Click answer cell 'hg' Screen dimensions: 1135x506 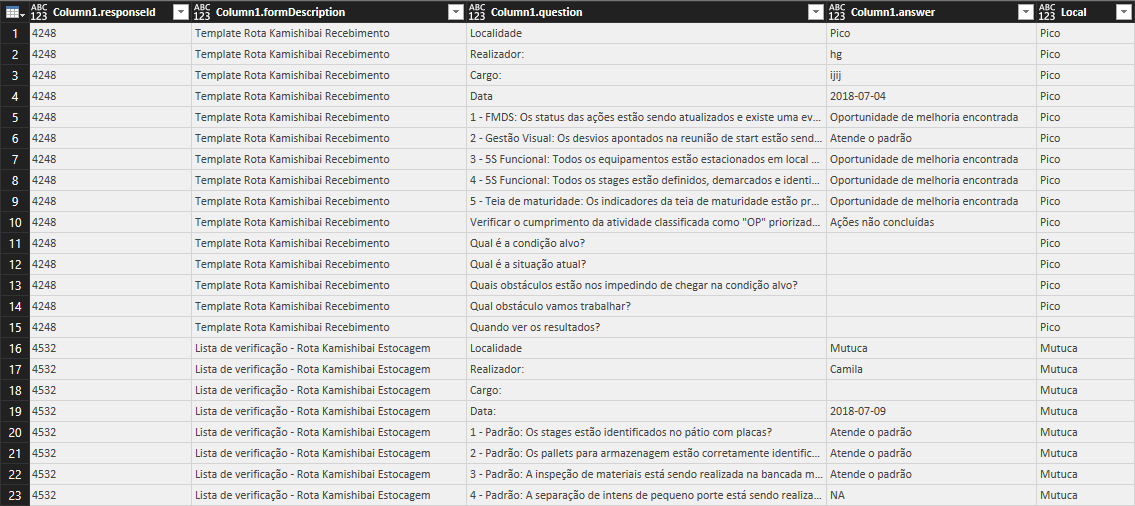[931, 54]
